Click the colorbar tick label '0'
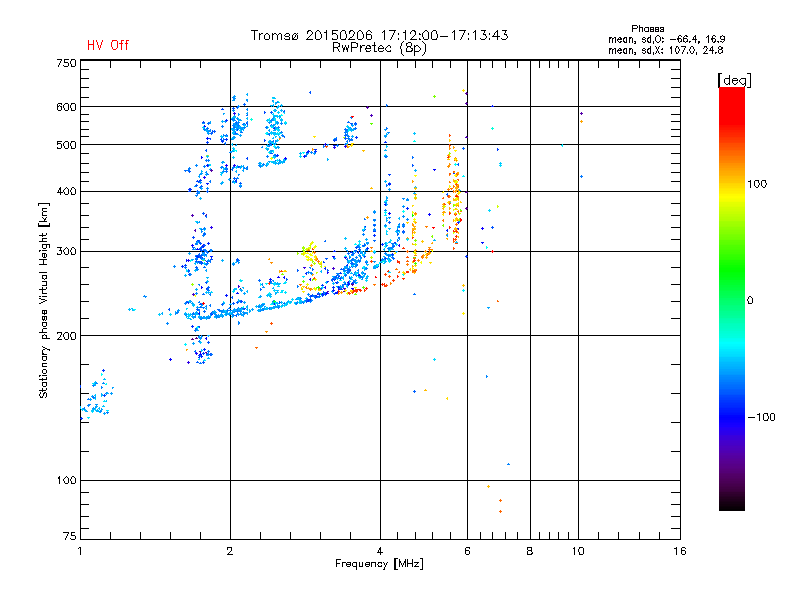 (x=750, y=301)
